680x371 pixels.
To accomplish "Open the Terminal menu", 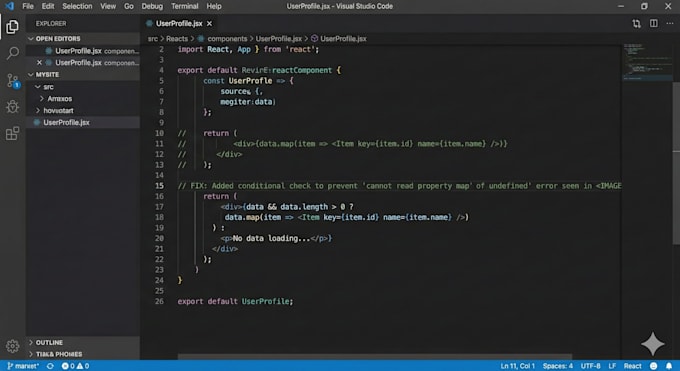I will tap(185, 6).
